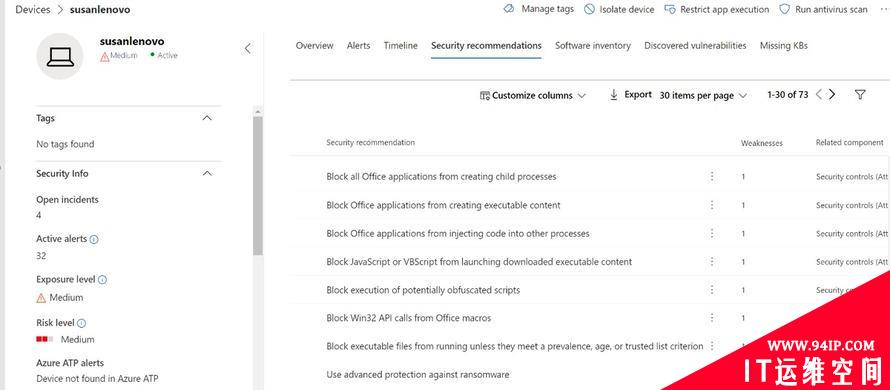Viewport: 890px width, 390px height.
Task: Click the Restrict app execution button
Action: pos(717,9)
